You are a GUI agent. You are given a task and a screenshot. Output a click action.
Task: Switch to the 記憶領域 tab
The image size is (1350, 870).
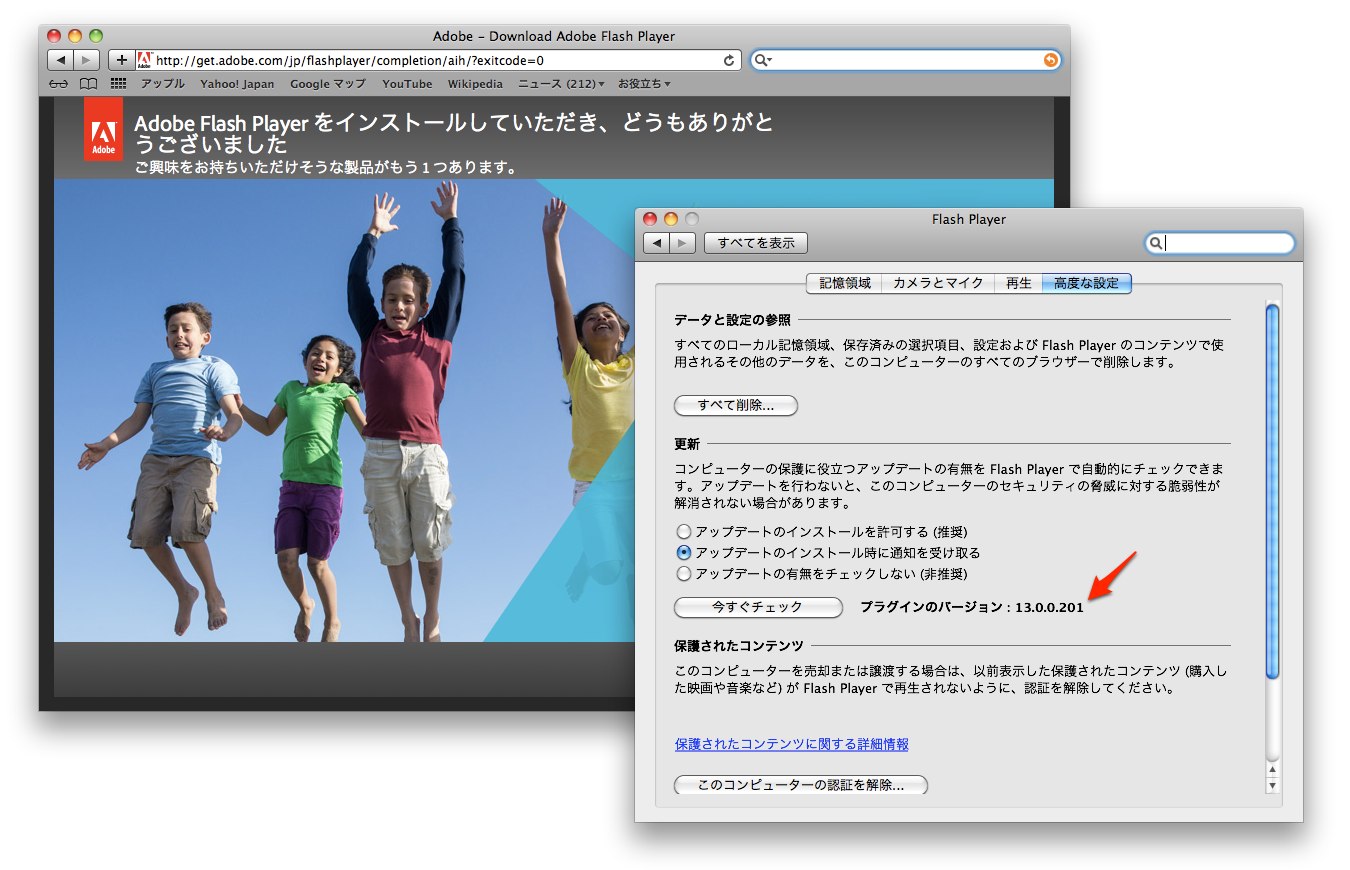(x=844, y=283)
